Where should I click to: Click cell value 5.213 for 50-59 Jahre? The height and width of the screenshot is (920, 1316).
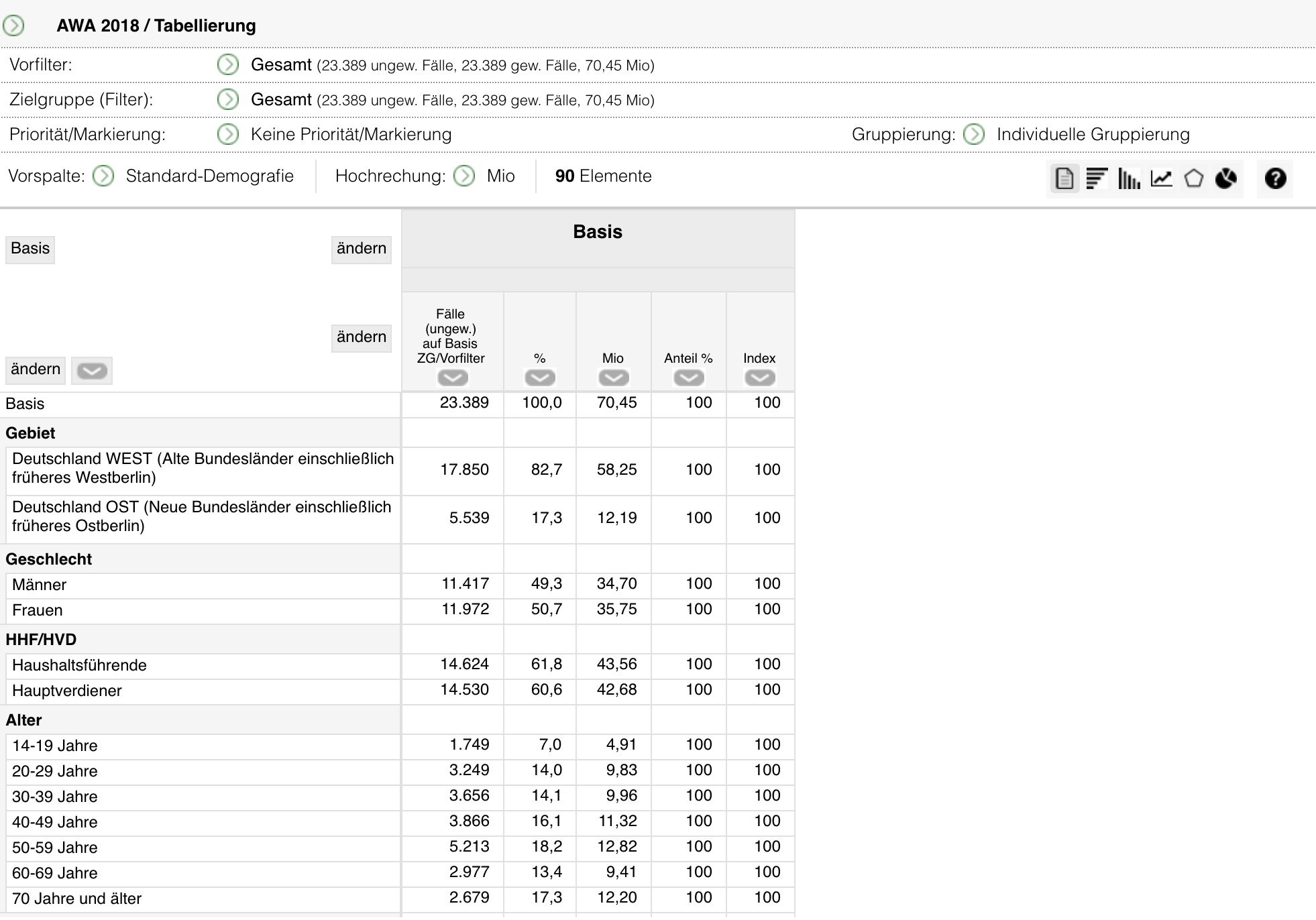470,846
